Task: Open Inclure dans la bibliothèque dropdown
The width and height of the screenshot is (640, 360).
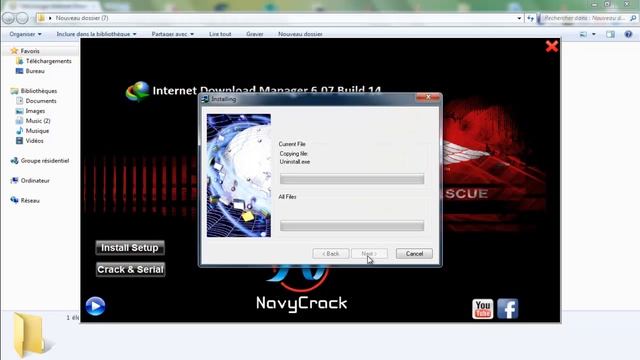Action: pyautogui.click(x=96, y=34)
